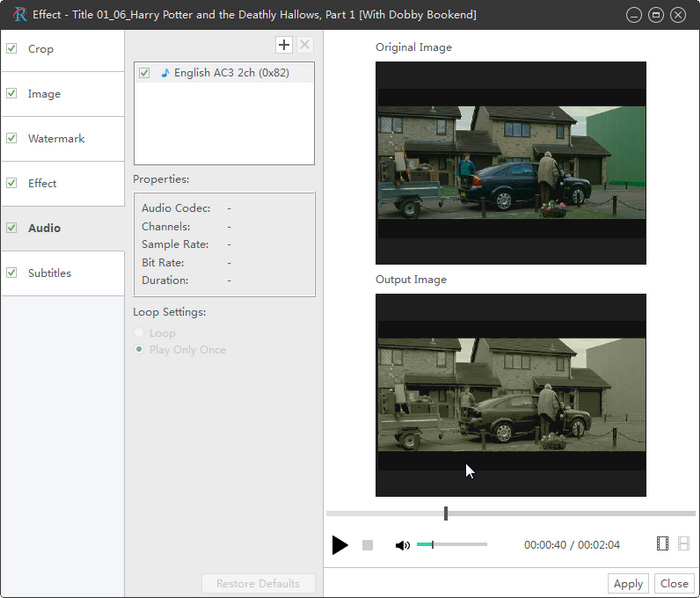This screenshot has height=598, width=700.
Task: Click the Stop playback square
Action: tap(367, 545)
